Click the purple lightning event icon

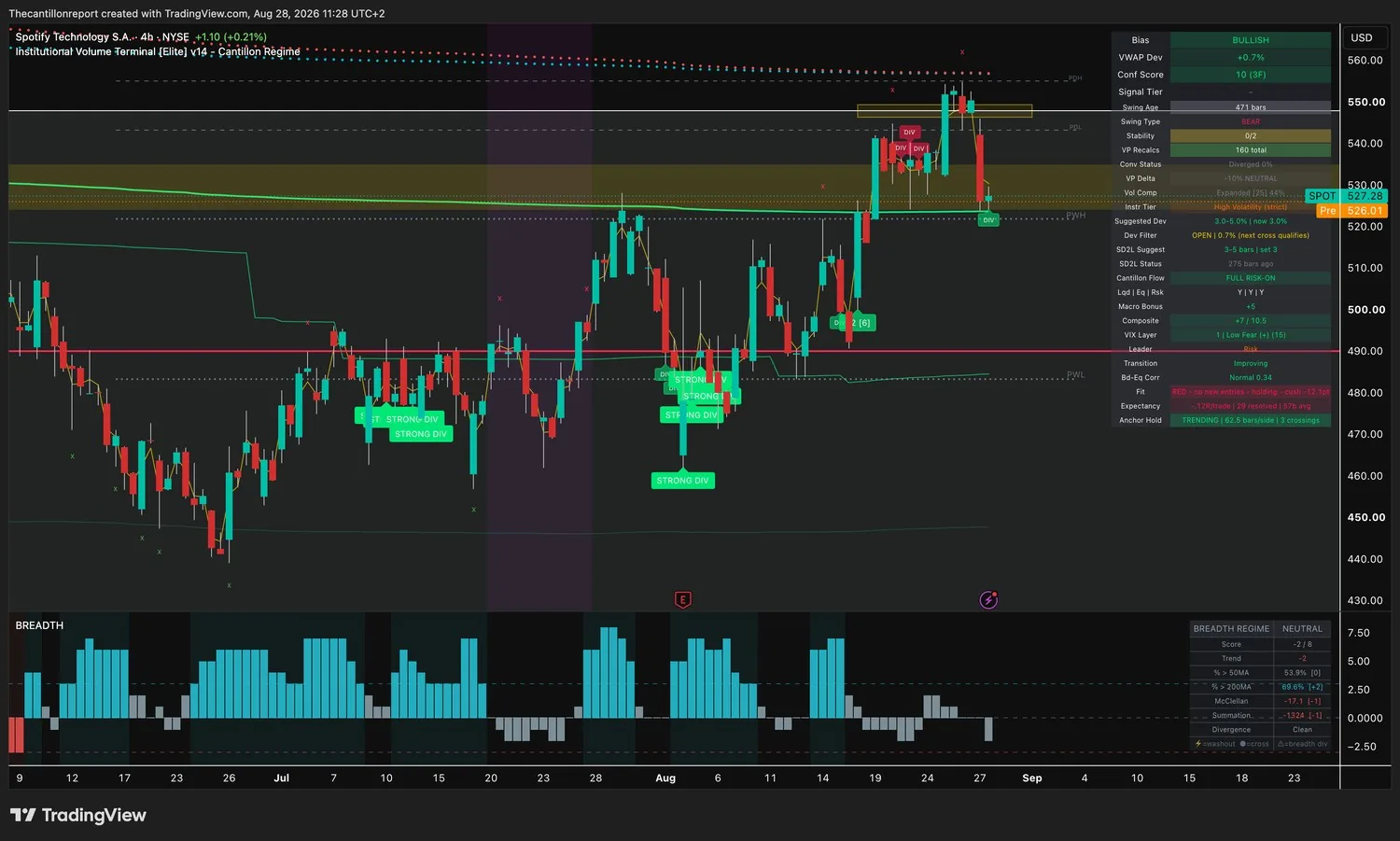988,600
